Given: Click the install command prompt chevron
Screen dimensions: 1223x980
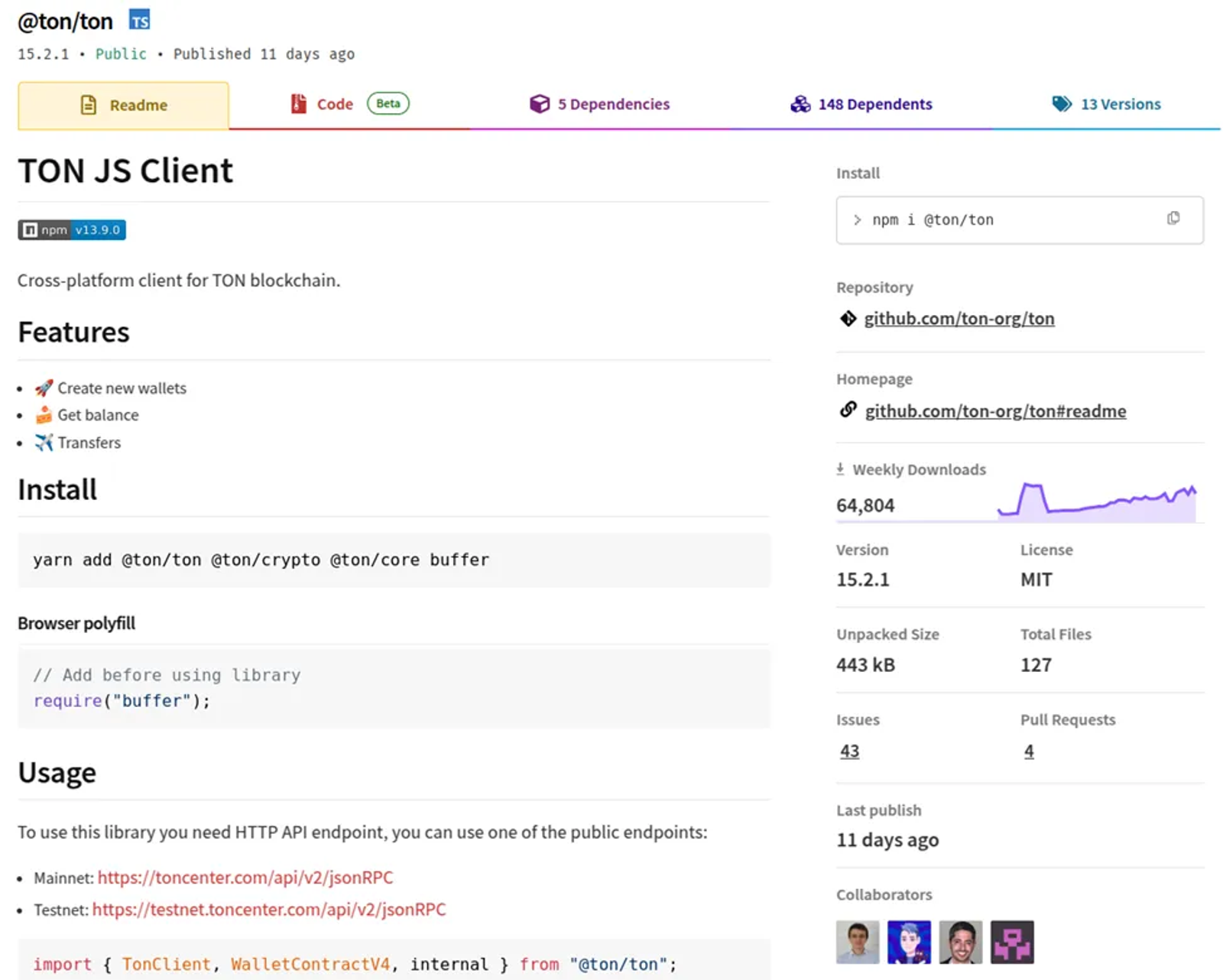Looking at the screenshot, I should (857, 220).
